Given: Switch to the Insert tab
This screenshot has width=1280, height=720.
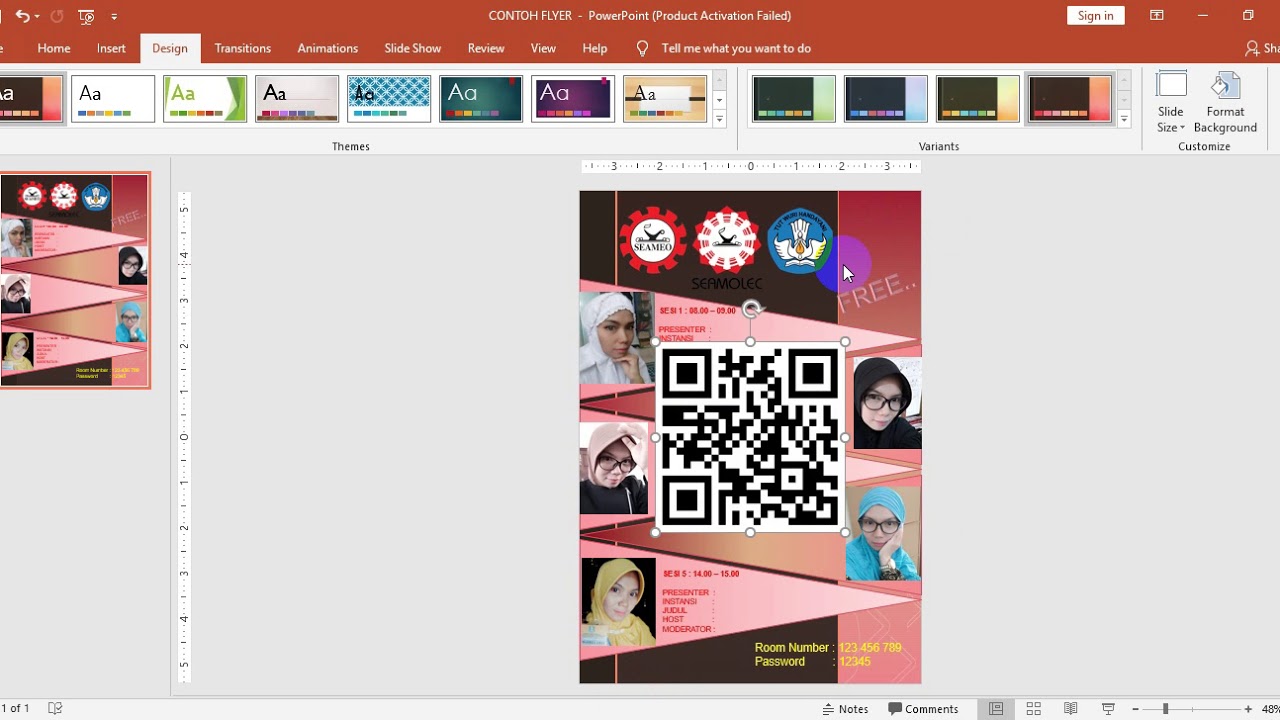Looking at the screenshot, I should (x=111, y=48).
